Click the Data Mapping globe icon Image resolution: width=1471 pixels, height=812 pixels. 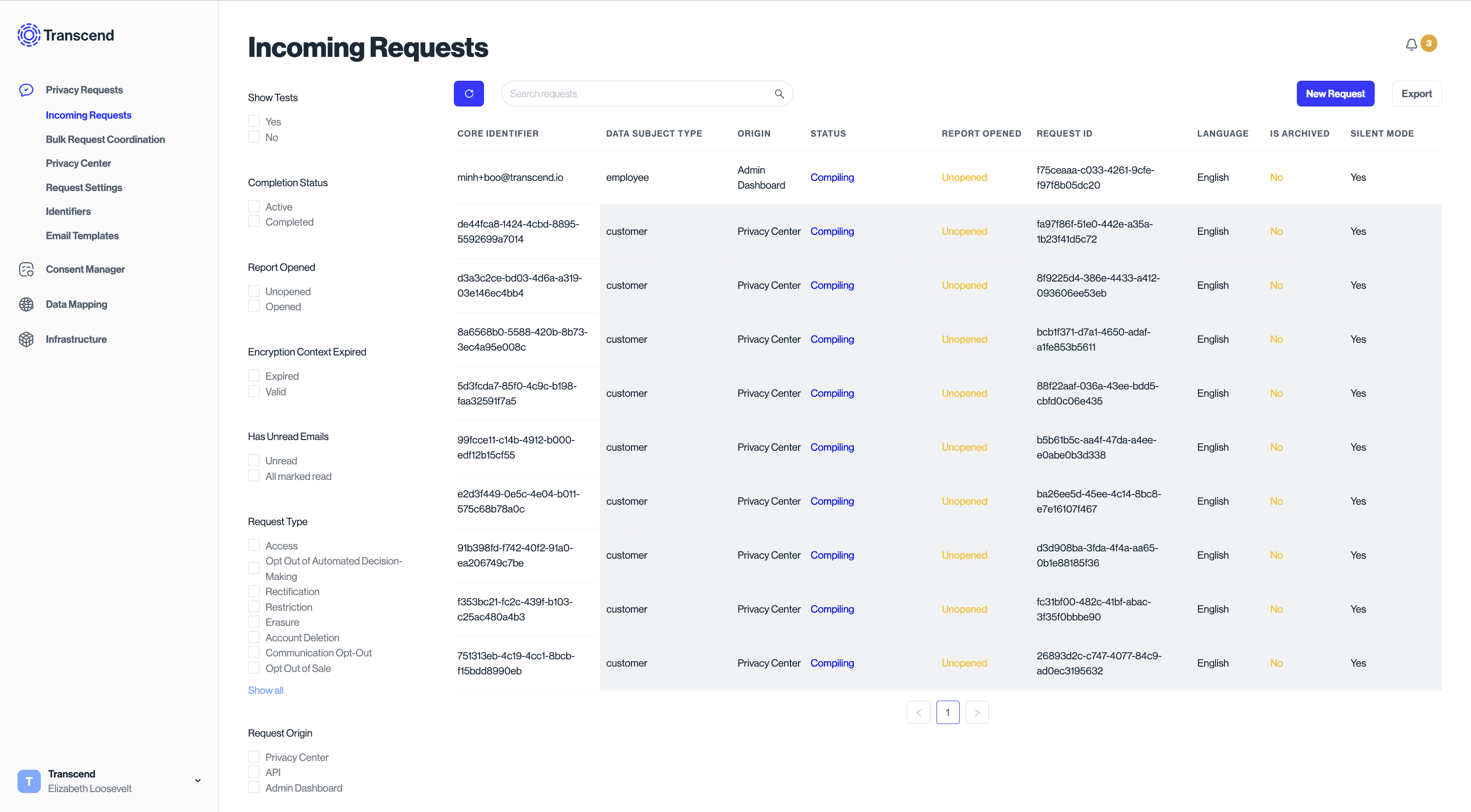pyautogui.click(x=26, y=304)
